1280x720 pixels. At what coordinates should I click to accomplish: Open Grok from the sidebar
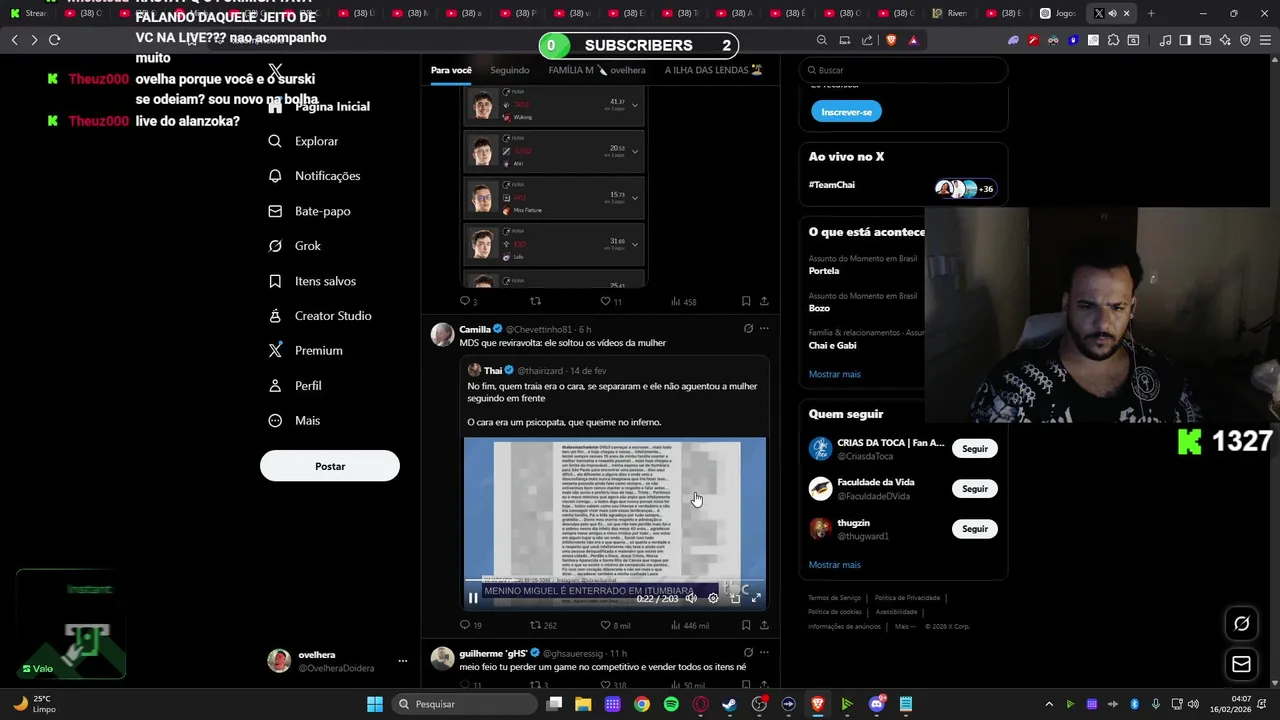pos(295,246)
